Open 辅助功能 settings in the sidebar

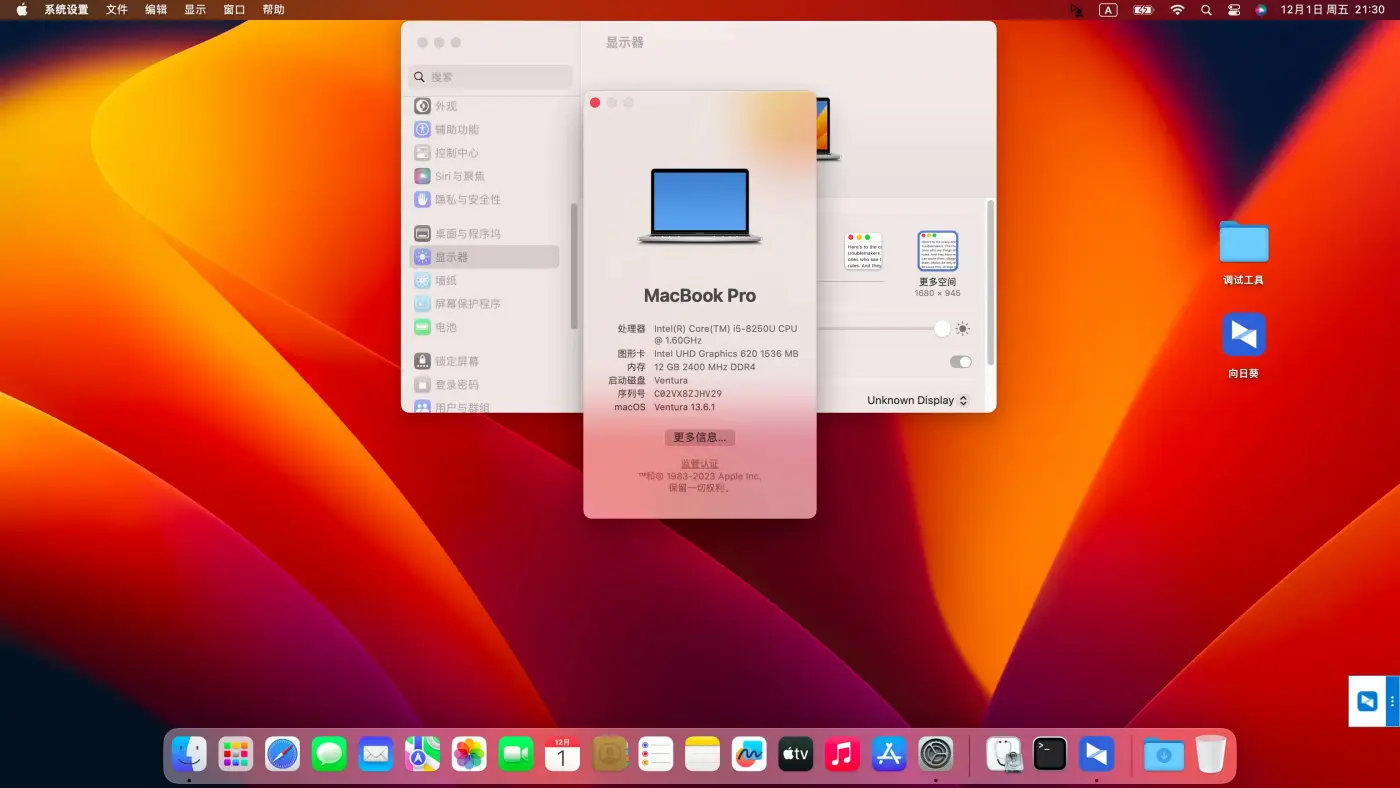pos(456,129)
